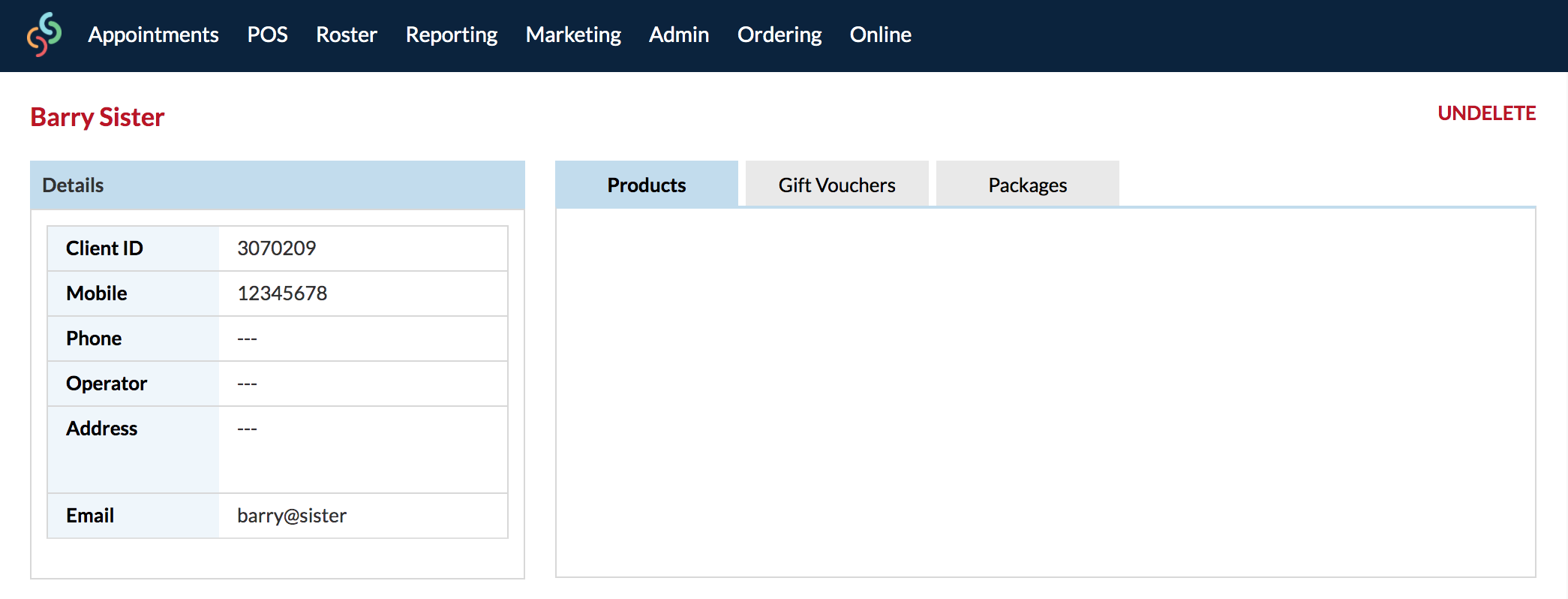Screen dimensions: 1568x599
Task: Click the Barry Sister client name heading
Action: click(x=98, y=117)
